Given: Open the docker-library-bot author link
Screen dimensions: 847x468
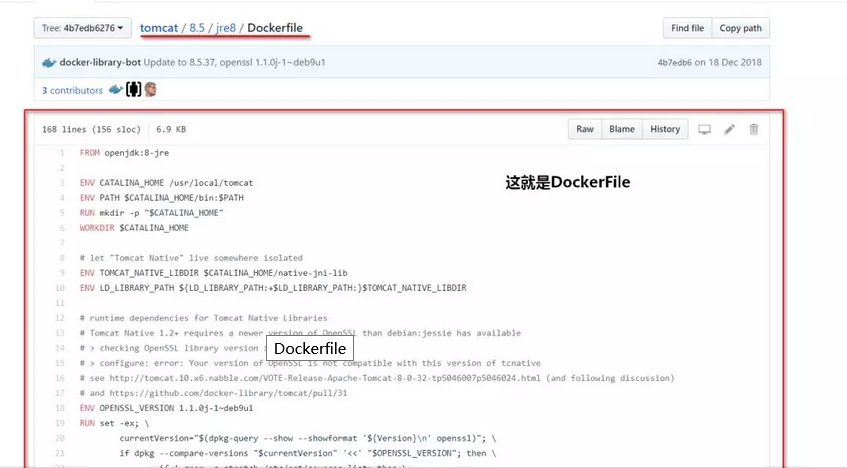Looking at the screenshot, I should pos(100,62).
